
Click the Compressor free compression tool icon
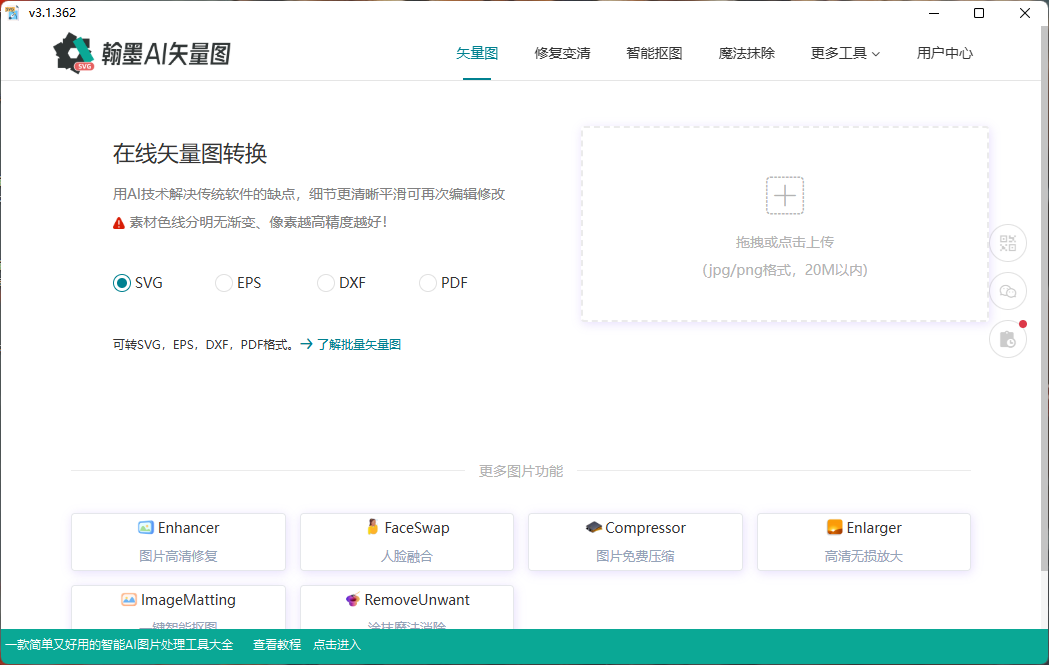(x=594, y=527)
